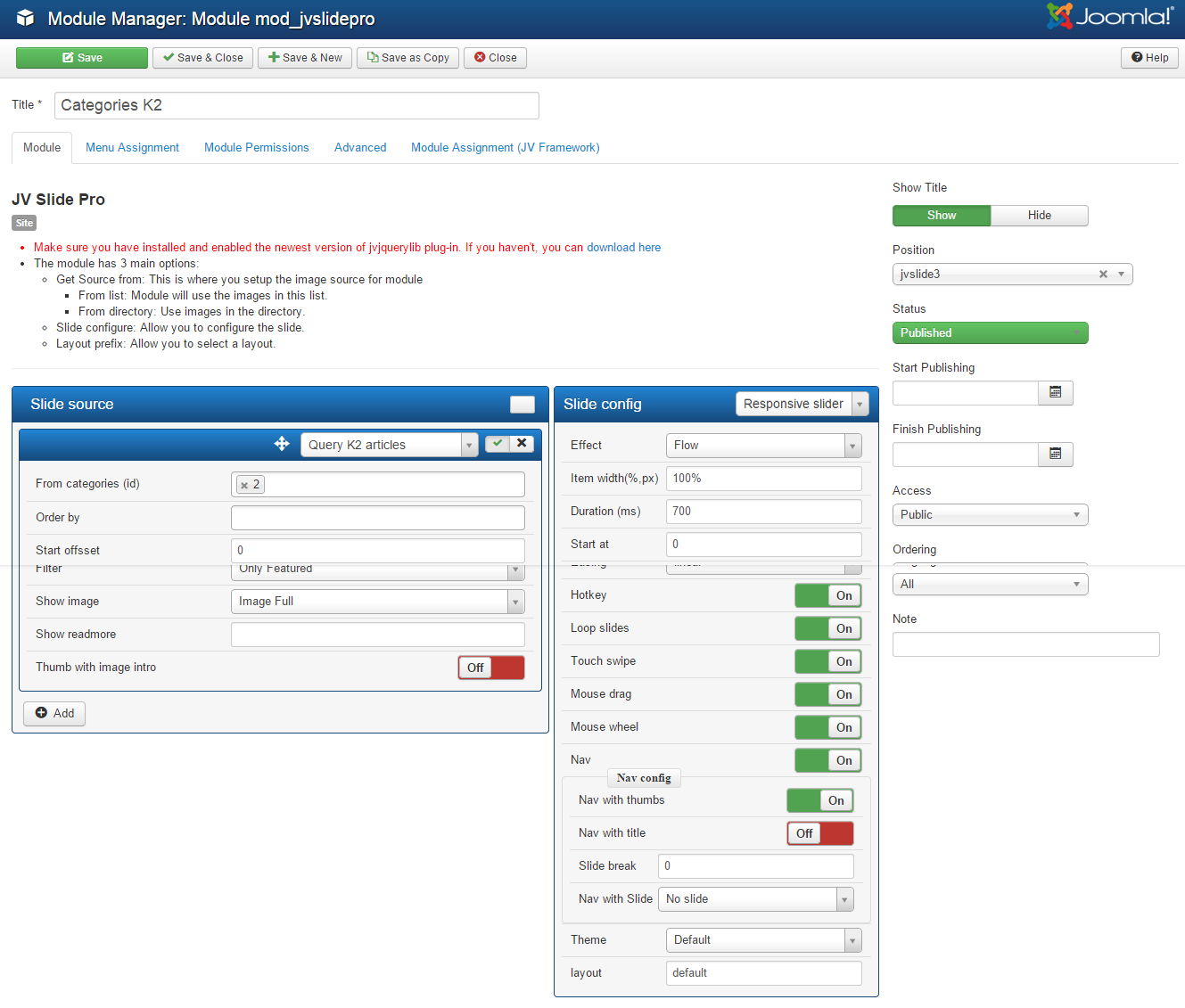Open the Show image dropdown
The width and height of the screenshot is (1185, 1008).
pos(378,602)
